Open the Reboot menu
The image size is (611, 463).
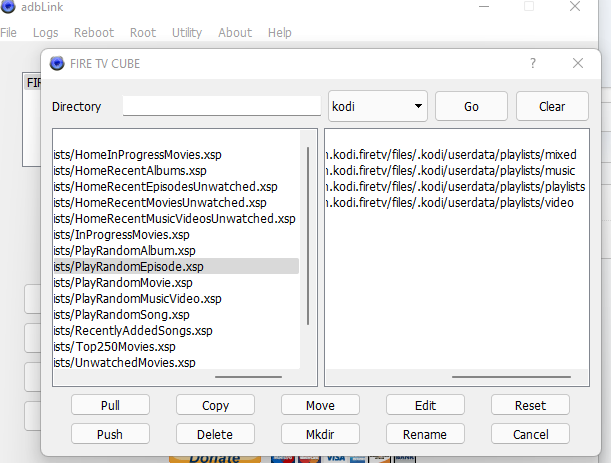(94, 33)
